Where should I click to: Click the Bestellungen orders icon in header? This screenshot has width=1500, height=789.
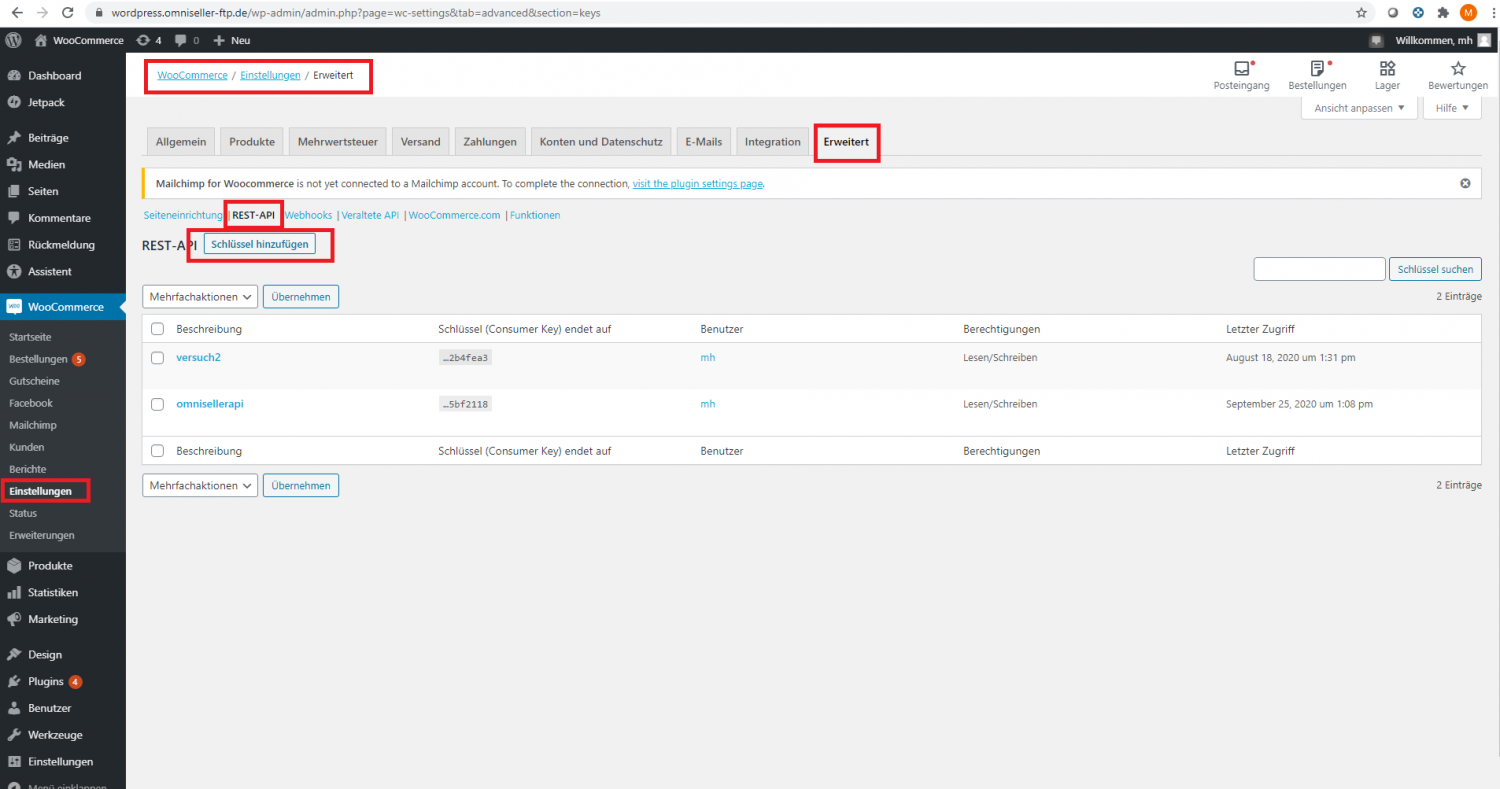[1317, 69]
